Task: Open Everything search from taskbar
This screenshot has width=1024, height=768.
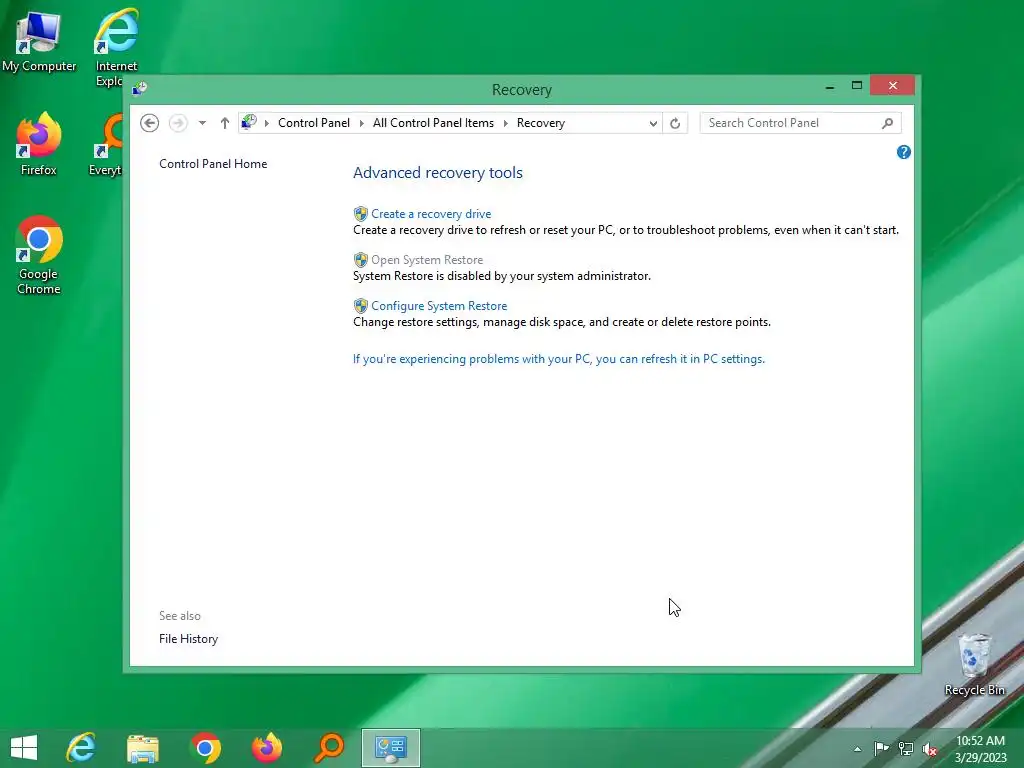Action: (x=328, y=748)
